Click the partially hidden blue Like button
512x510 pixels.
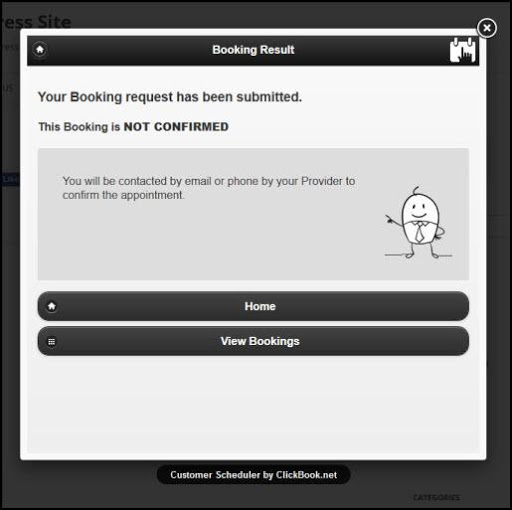point(9,179)
